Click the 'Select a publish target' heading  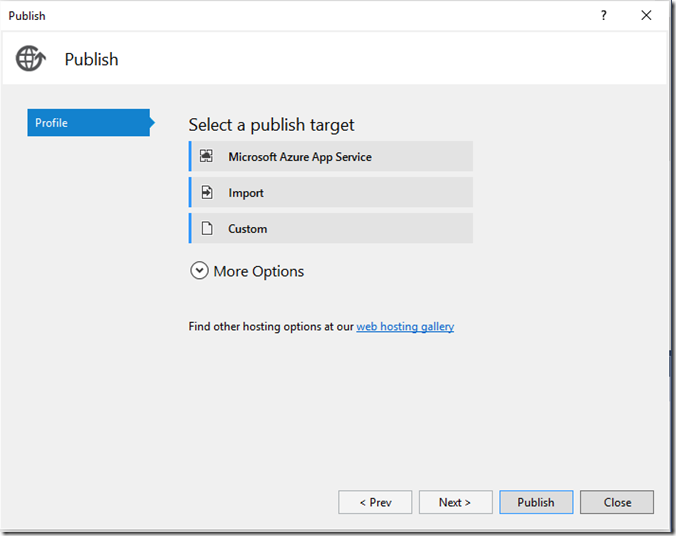pos(271,125)
